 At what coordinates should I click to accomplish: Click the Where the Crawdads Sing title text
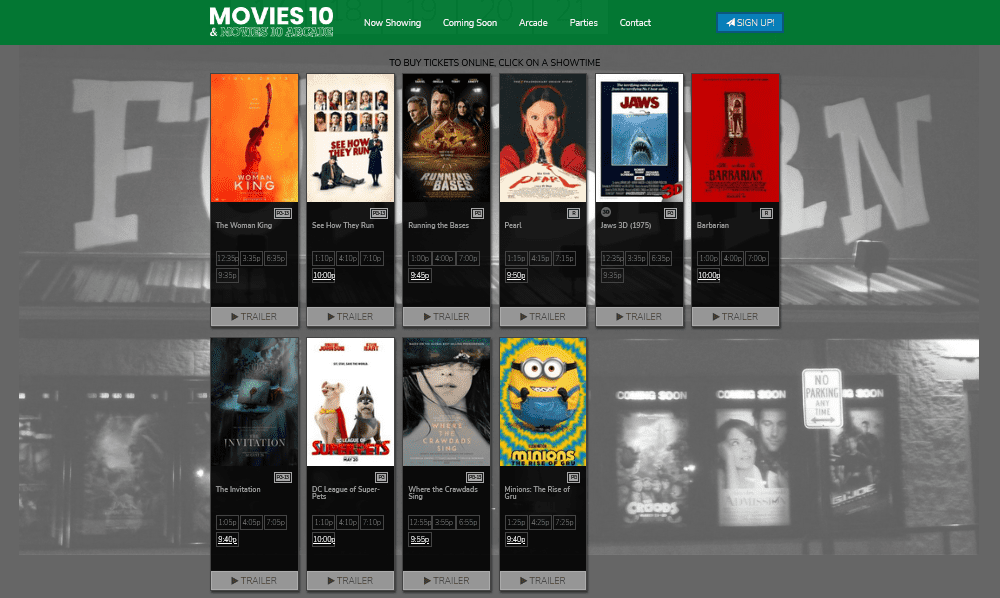[x=443, y=493]
